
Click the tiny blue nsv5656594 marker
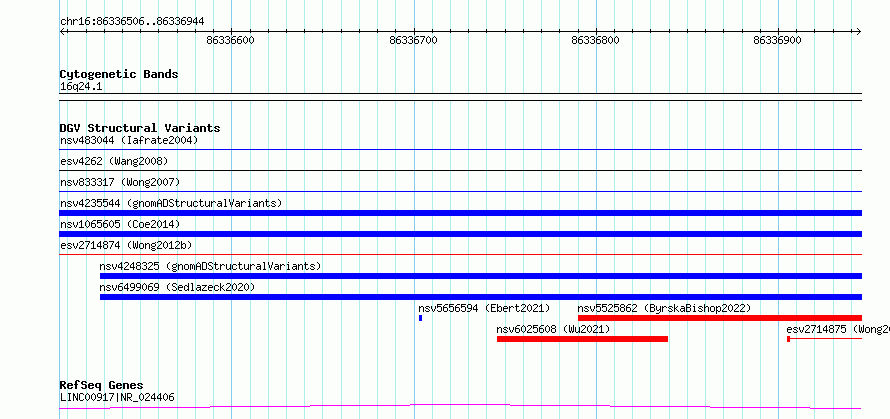(x=421, y=318)
